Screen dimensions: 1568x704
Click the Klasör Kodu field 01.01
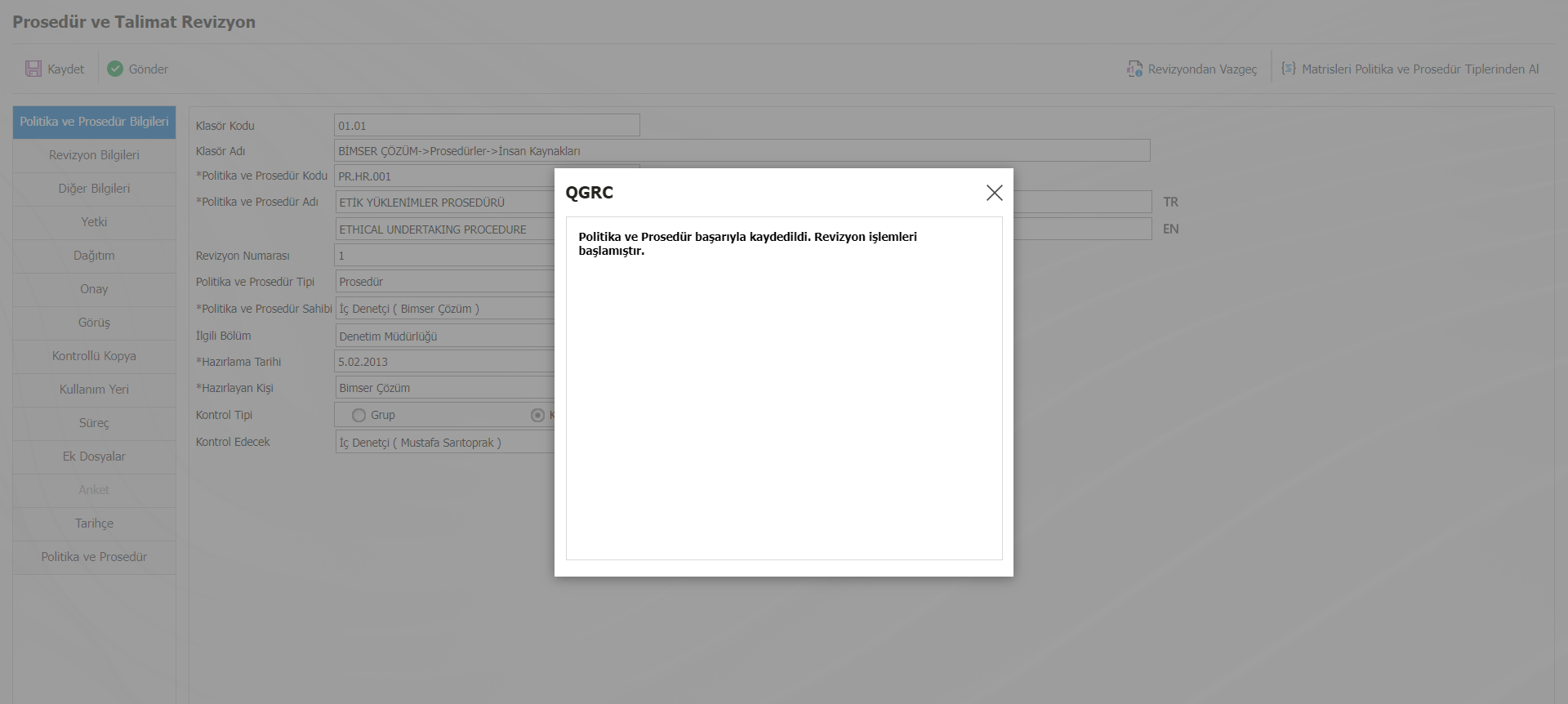point(487,125)
